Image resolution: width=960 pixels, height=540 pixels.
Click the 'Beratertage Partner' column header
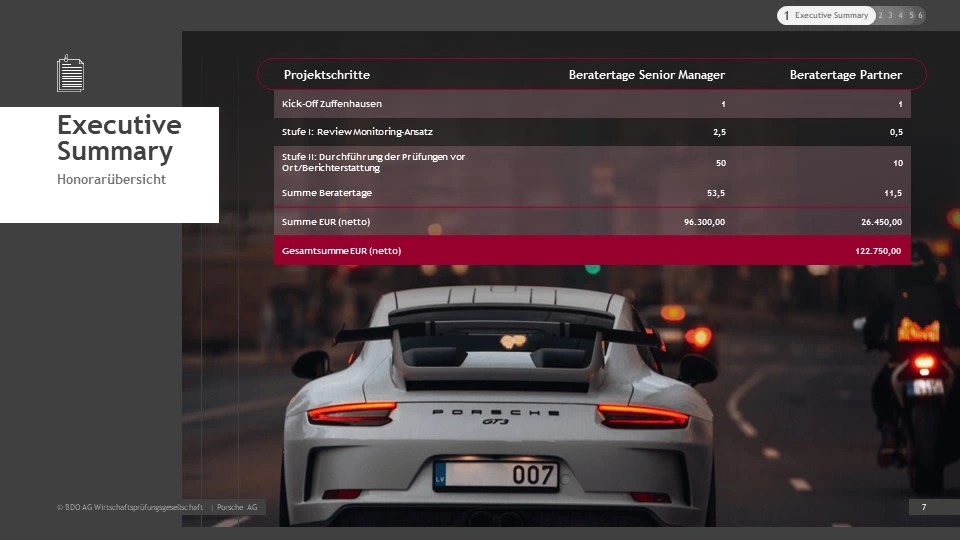click(x=846, y=75)
